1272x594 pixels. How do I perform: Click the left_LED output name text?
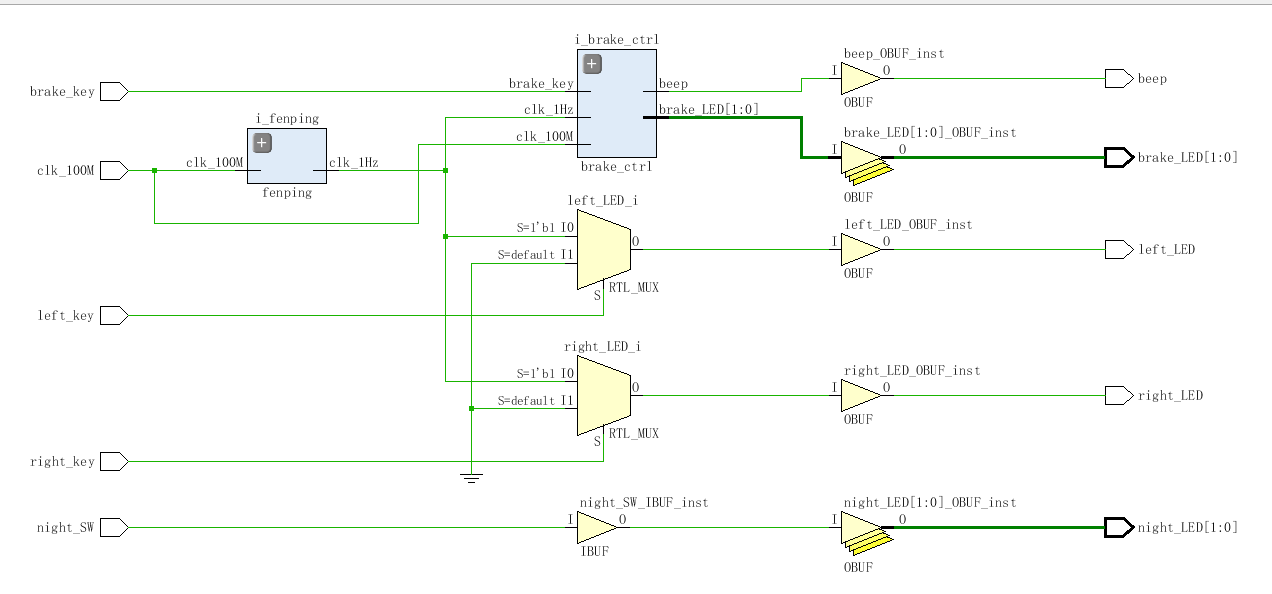point(1166,250)
